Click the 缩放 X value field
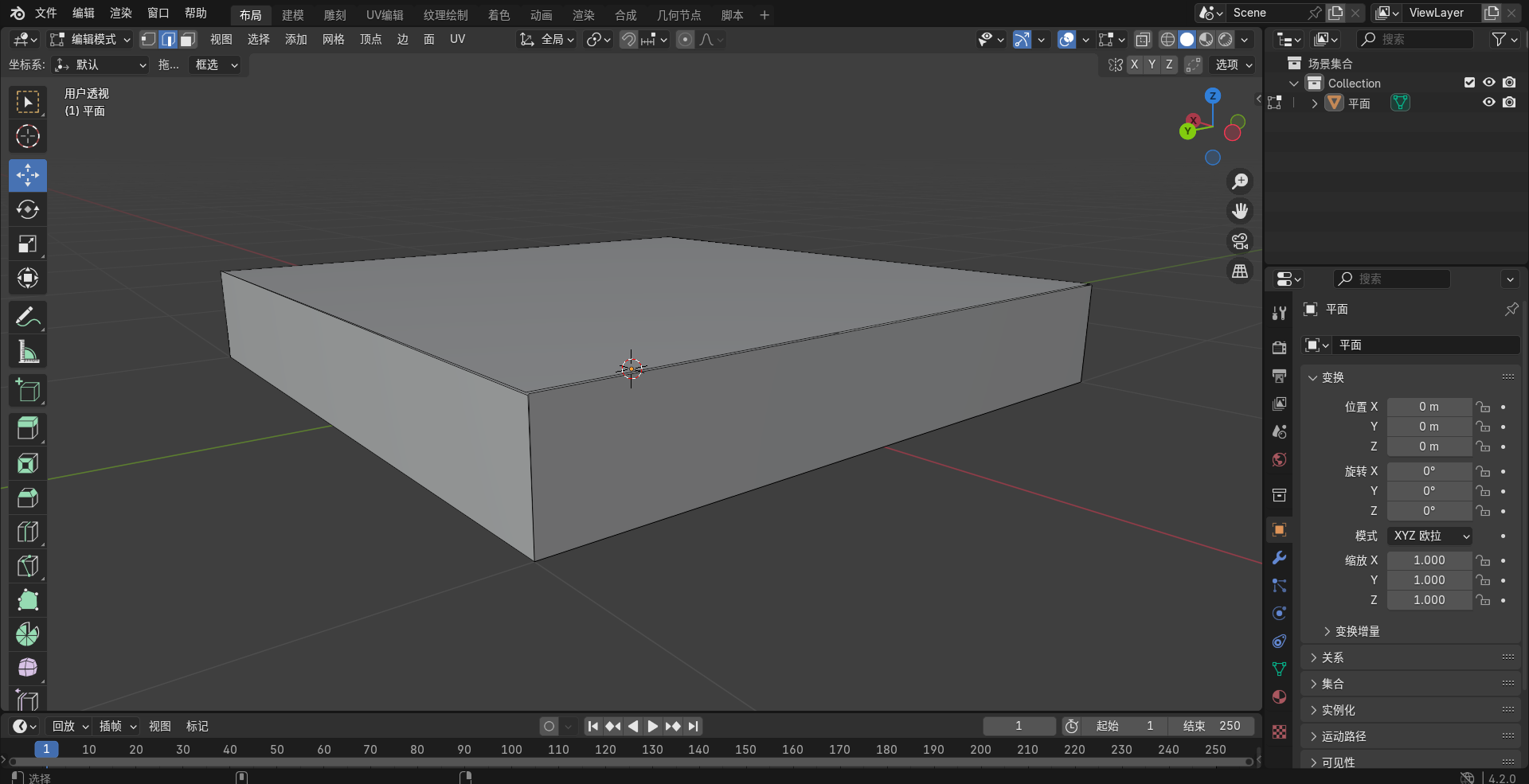 [1429, 560]
